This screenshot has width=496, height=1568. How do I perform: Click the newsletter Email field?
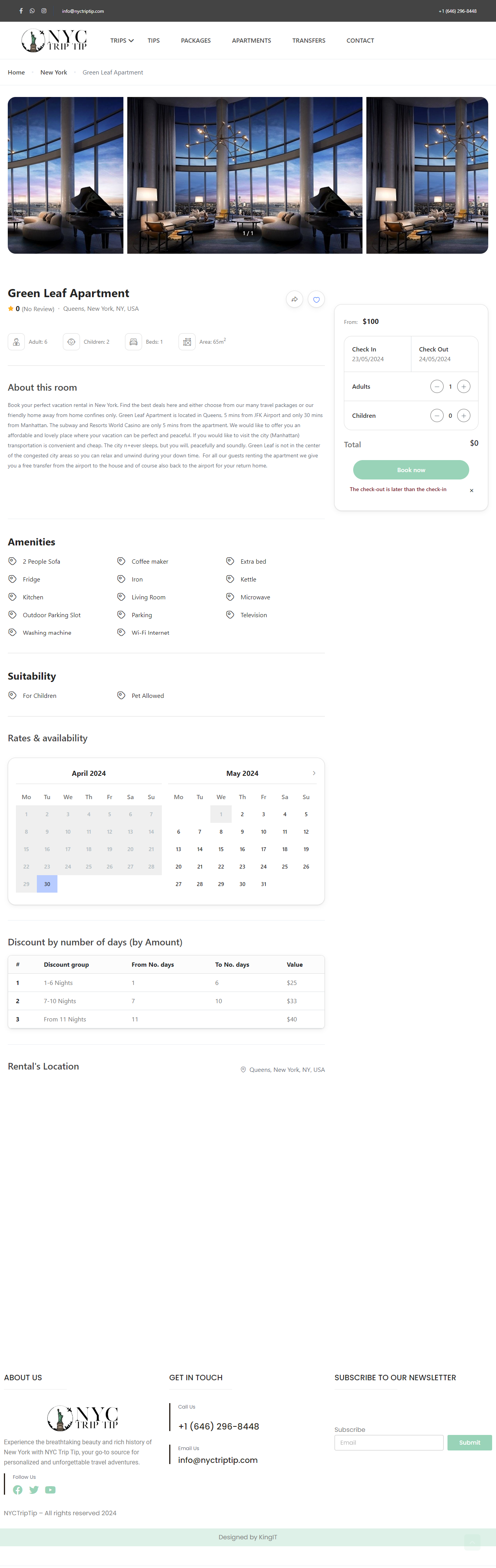(389, 1443)
